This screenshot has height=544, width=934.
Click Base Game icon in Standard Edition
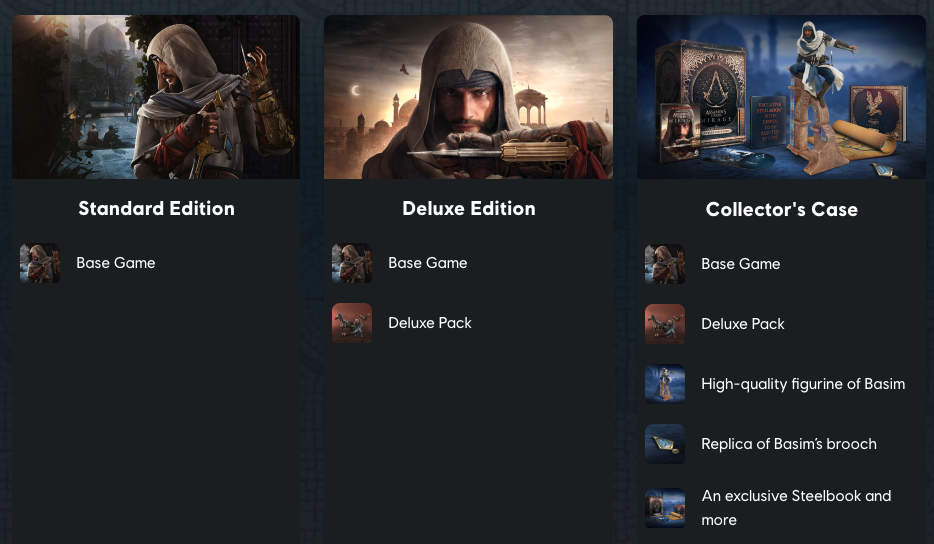click(x=40, y=263)
